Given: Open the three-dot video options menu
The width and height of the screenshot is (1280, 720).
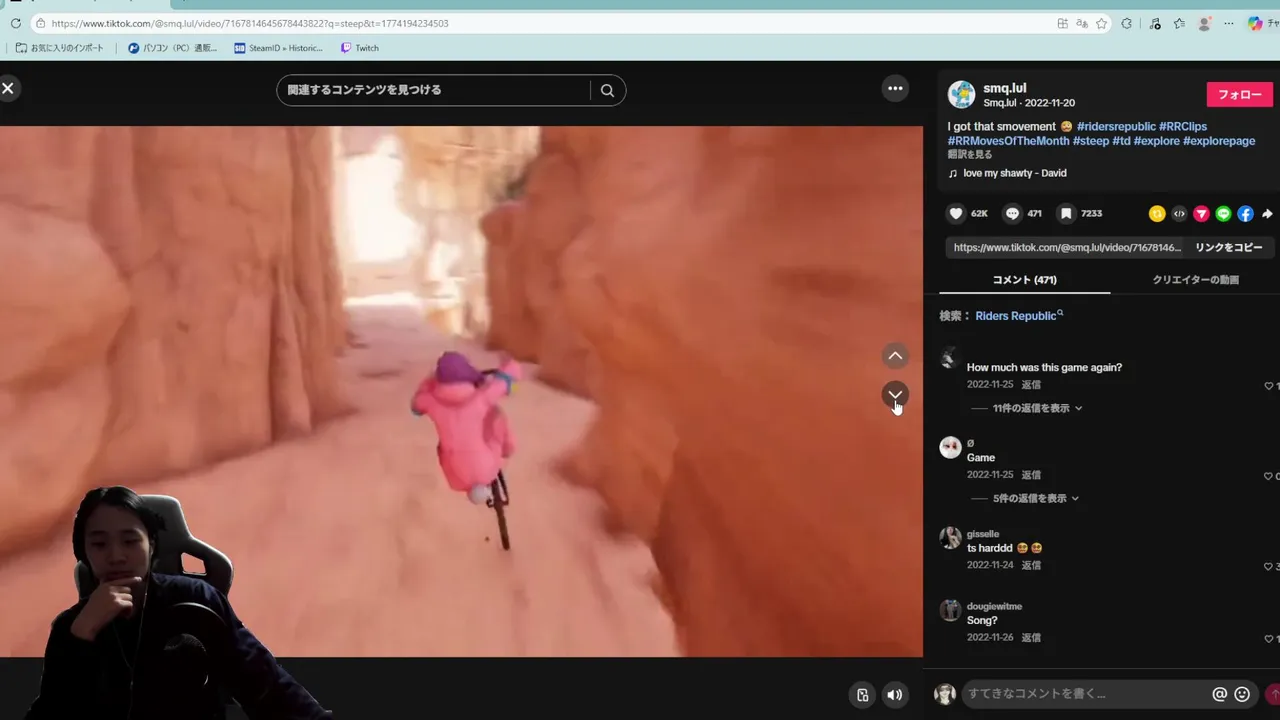Looking at the screenshot, I should click(x=895, y=89).
